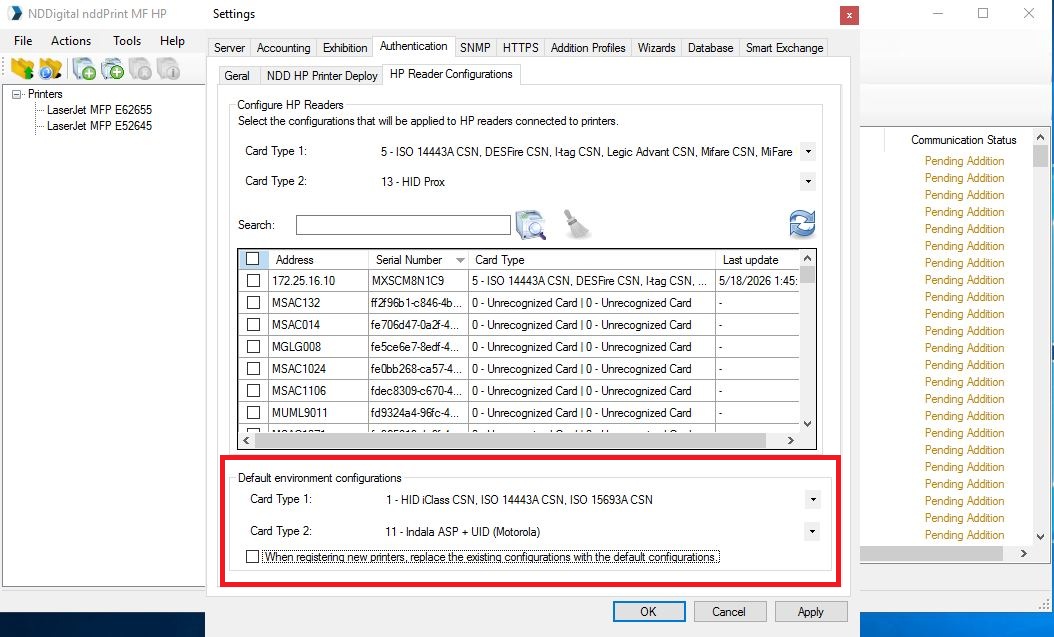The width and height of the screenshot is (1054, 637).
Task: Click the folder with green arrow icon
Action: (22, 69)
